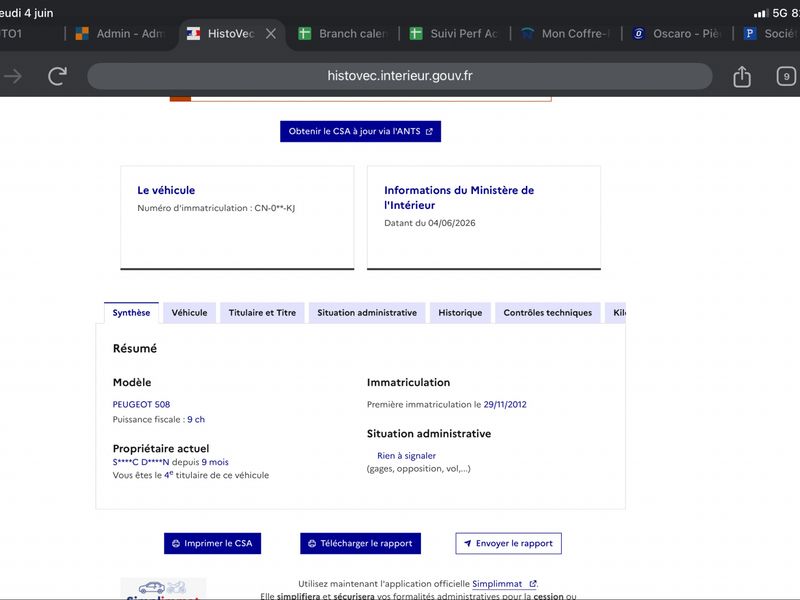Open the Historique tab
800x600 pixels.
460,313
